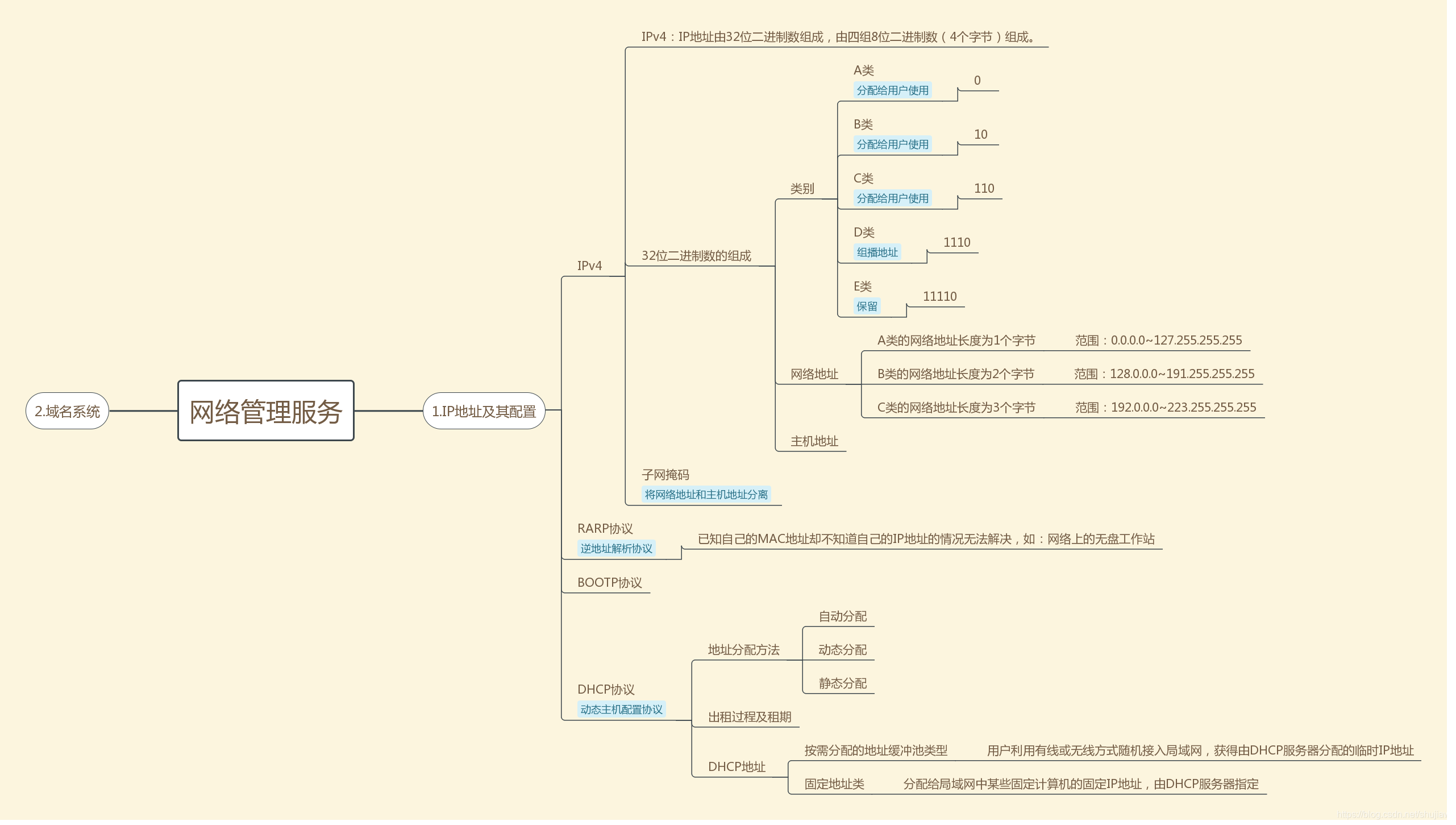The width and height of the screenshot is (1456, 825).
Task: Select the 网络地址 node
Action: coord(814,374)
